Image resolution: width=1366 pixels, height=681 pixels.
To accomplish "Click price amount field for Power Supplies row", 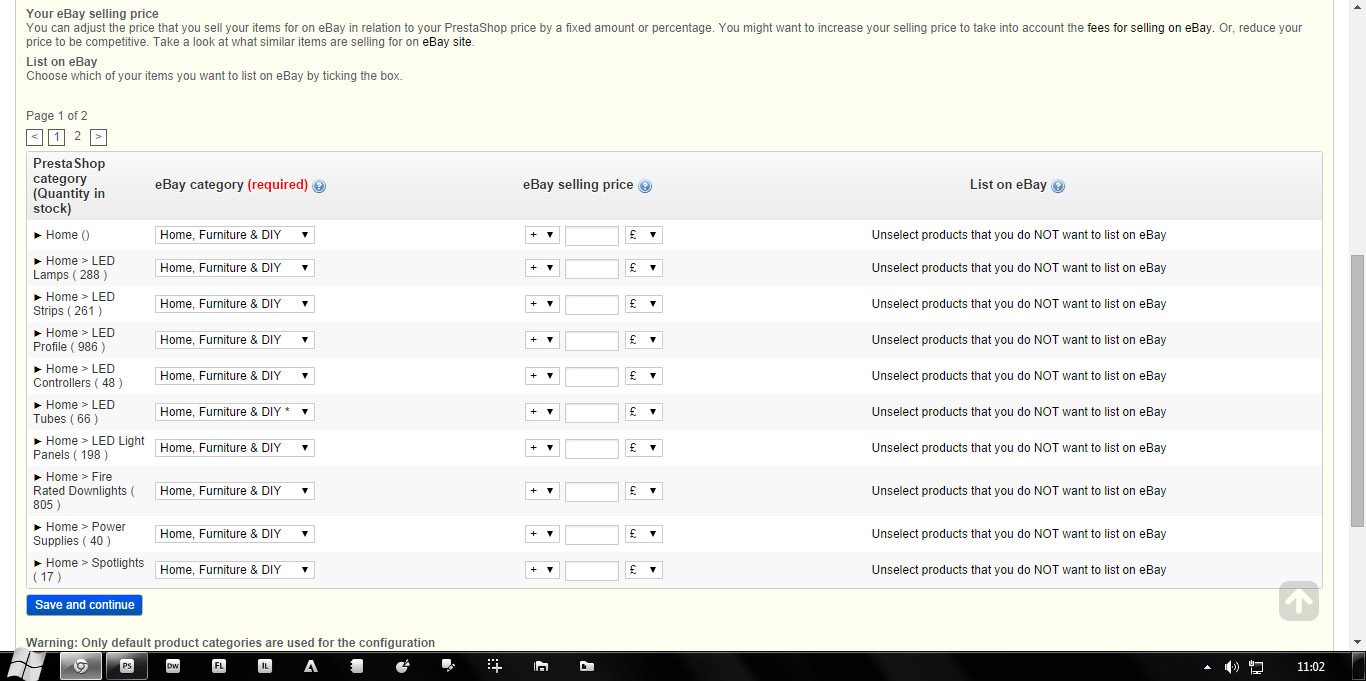I will click(592, 534).
